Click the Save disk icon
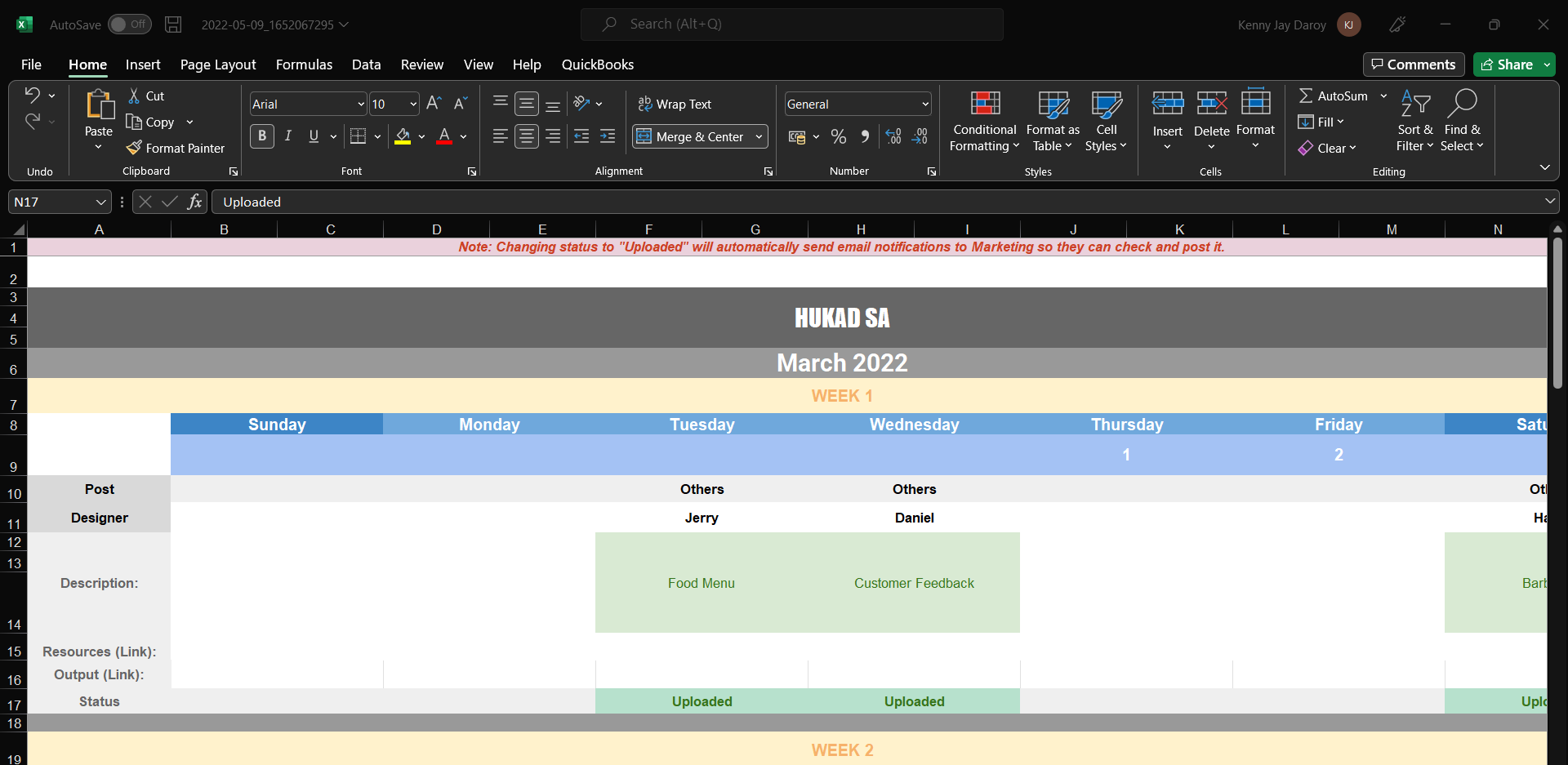The width and height of the screenshot is (1568, 765). point(173,24)
